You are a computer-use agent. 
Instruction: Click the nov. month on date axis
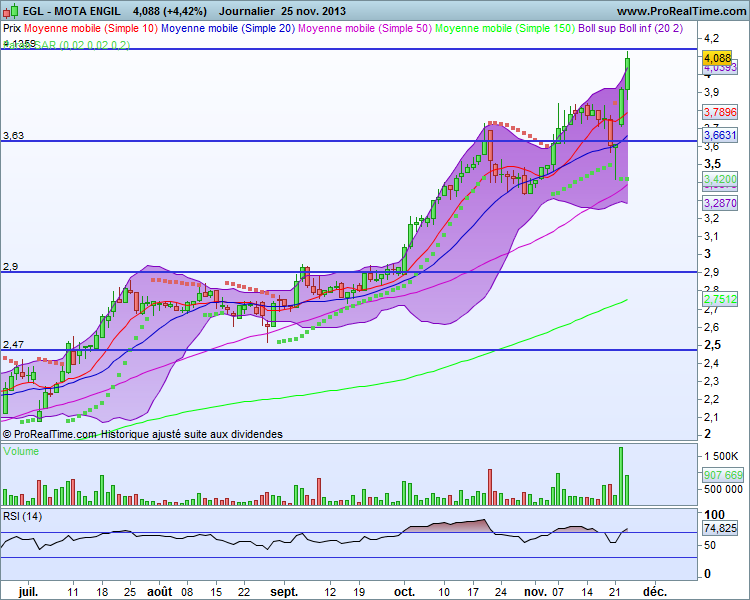point(536,592)
